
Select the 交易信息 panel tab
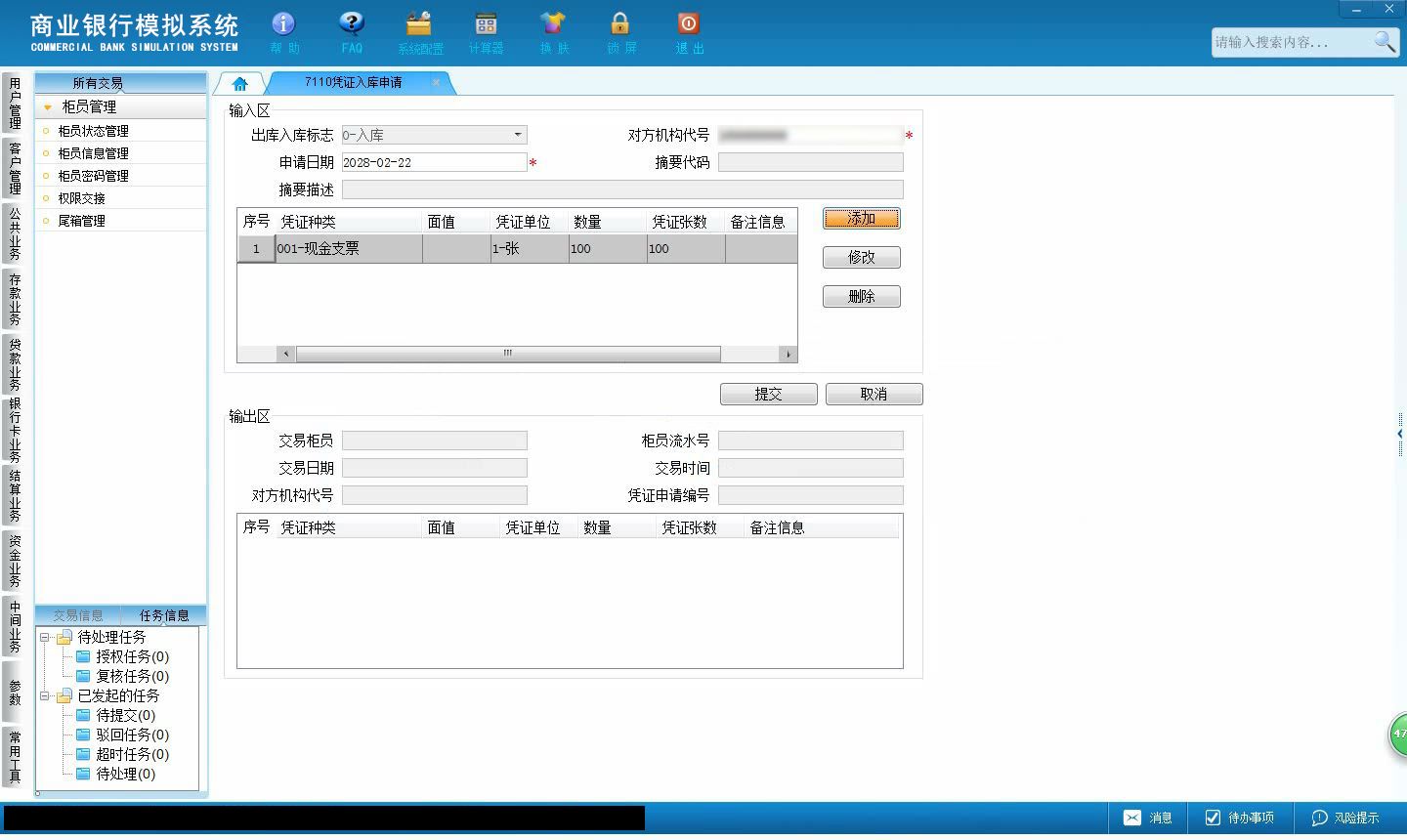(78, 615)
